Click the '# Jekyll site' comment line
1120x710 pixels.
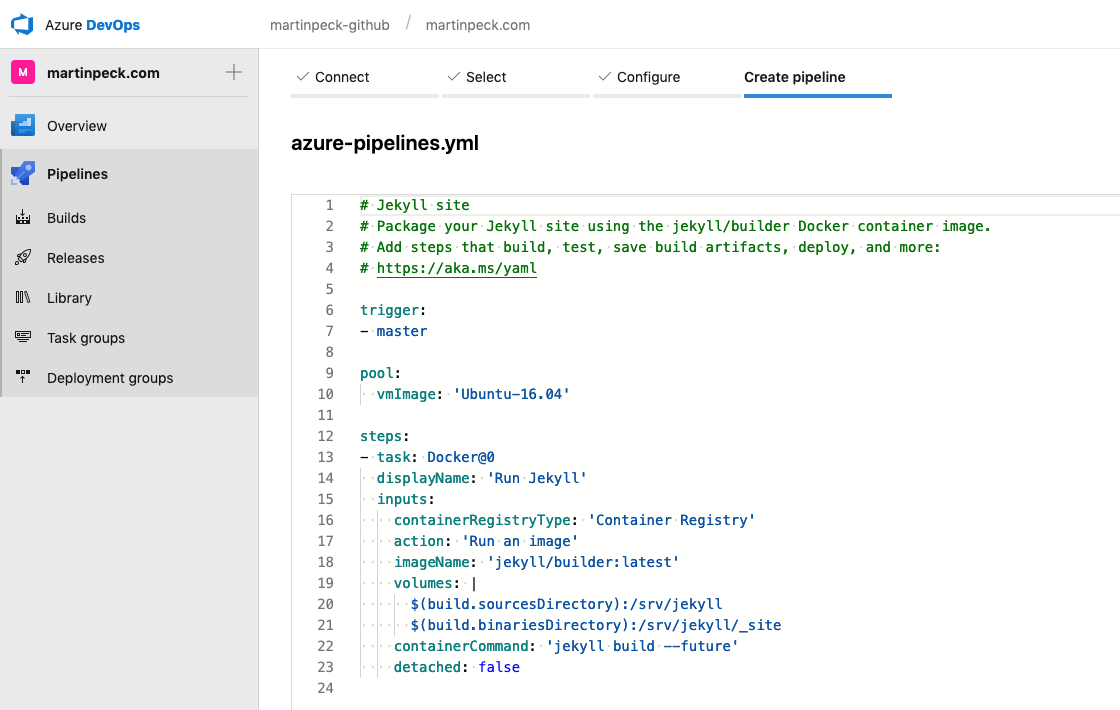414,205
